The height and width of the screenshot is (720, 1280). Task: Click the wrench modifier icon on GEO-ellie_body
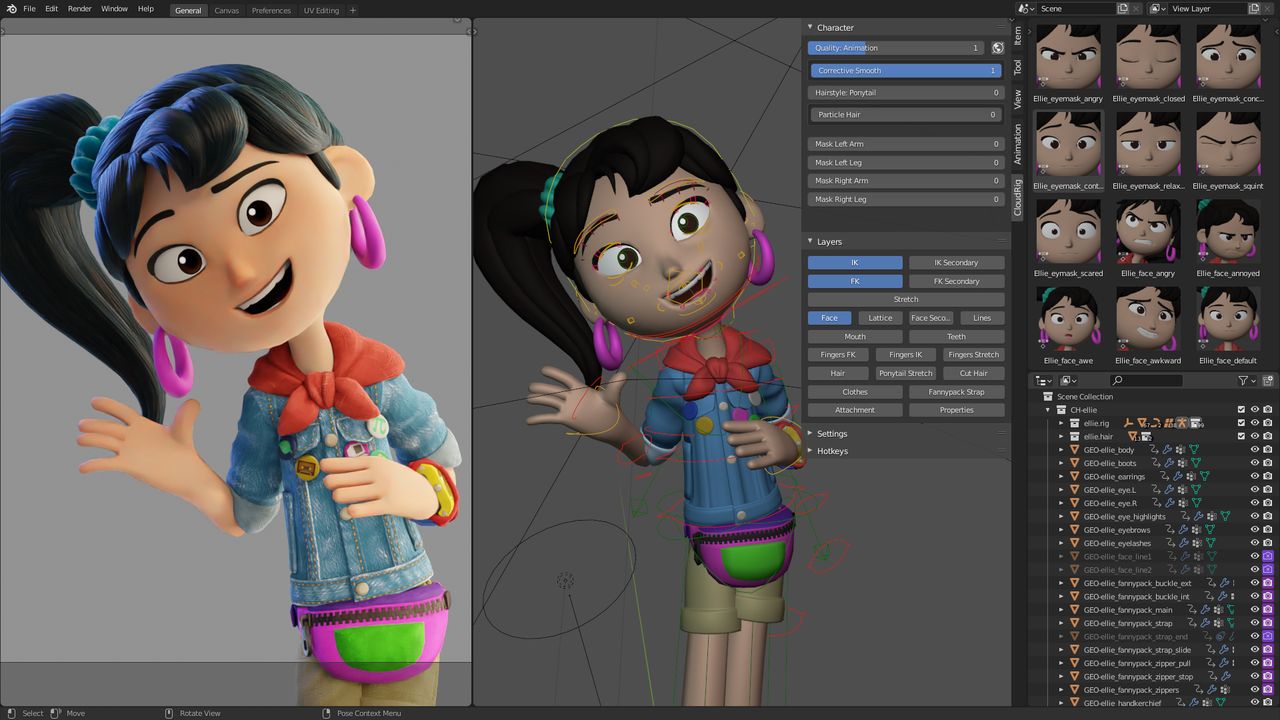(1167, 449)
